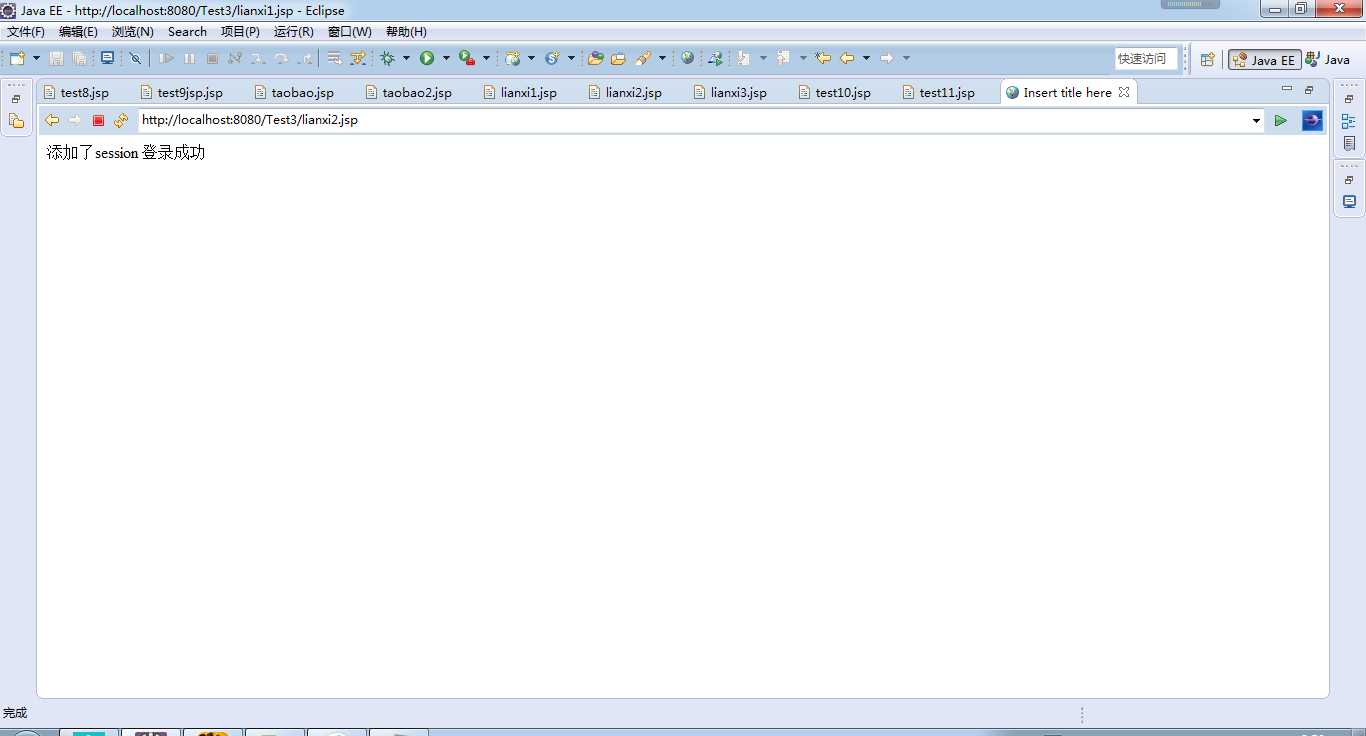The width and height of the screenshot is (1366, 736).
Task: Click the Step Return icon
Action: point(304,59)
